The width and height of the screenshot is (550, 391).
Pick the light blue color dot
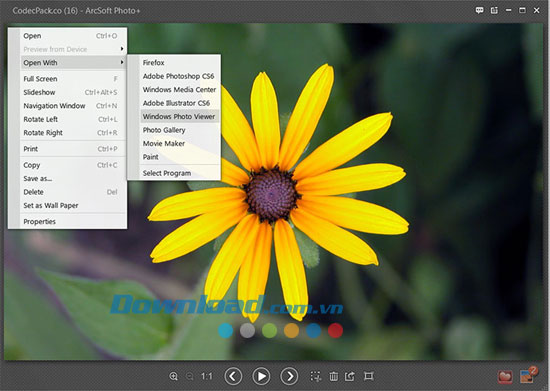pyautogui.click(x=226, y=331)
